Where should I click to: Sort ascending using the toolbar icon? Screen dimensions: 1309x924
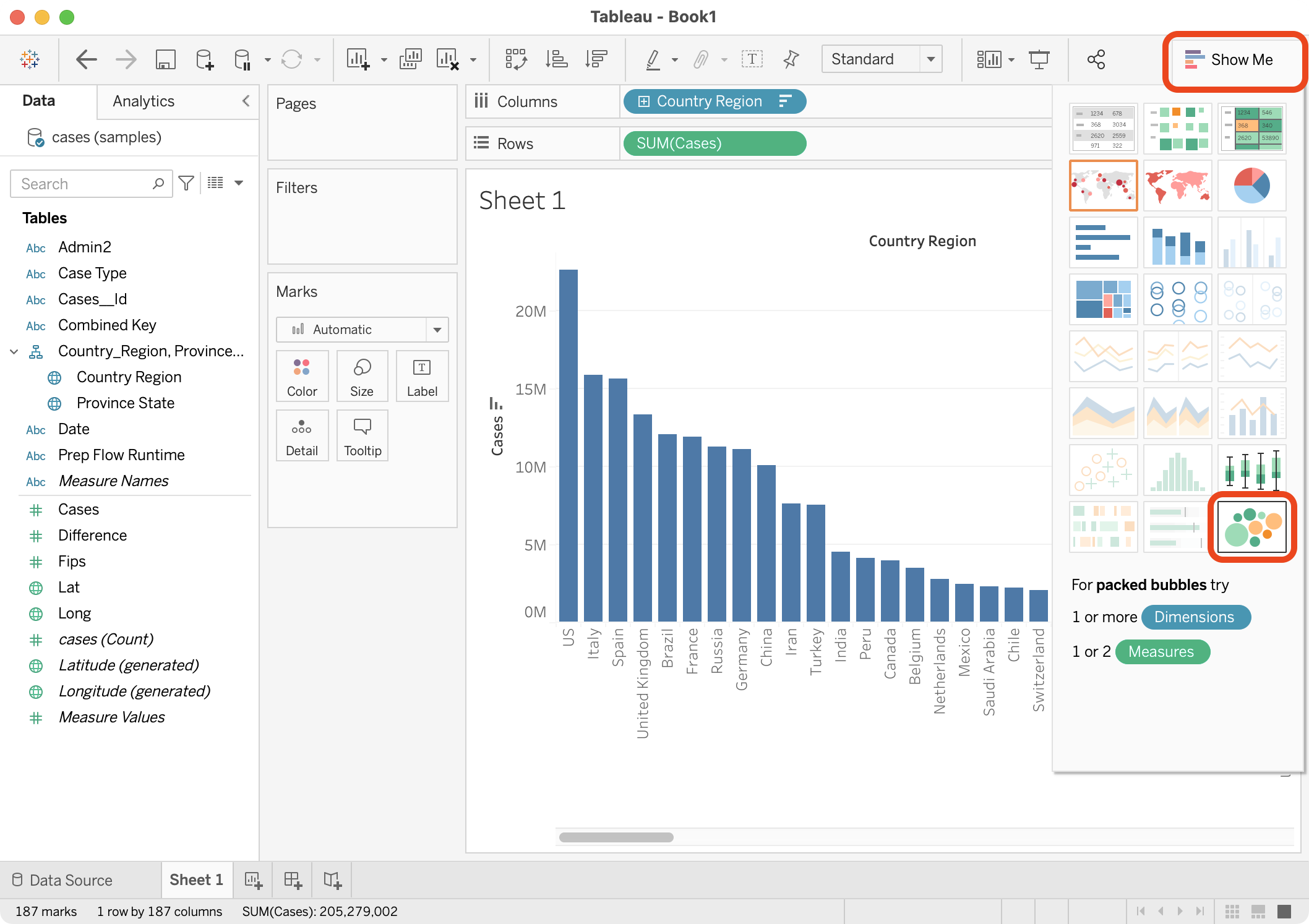click(556, 59)
